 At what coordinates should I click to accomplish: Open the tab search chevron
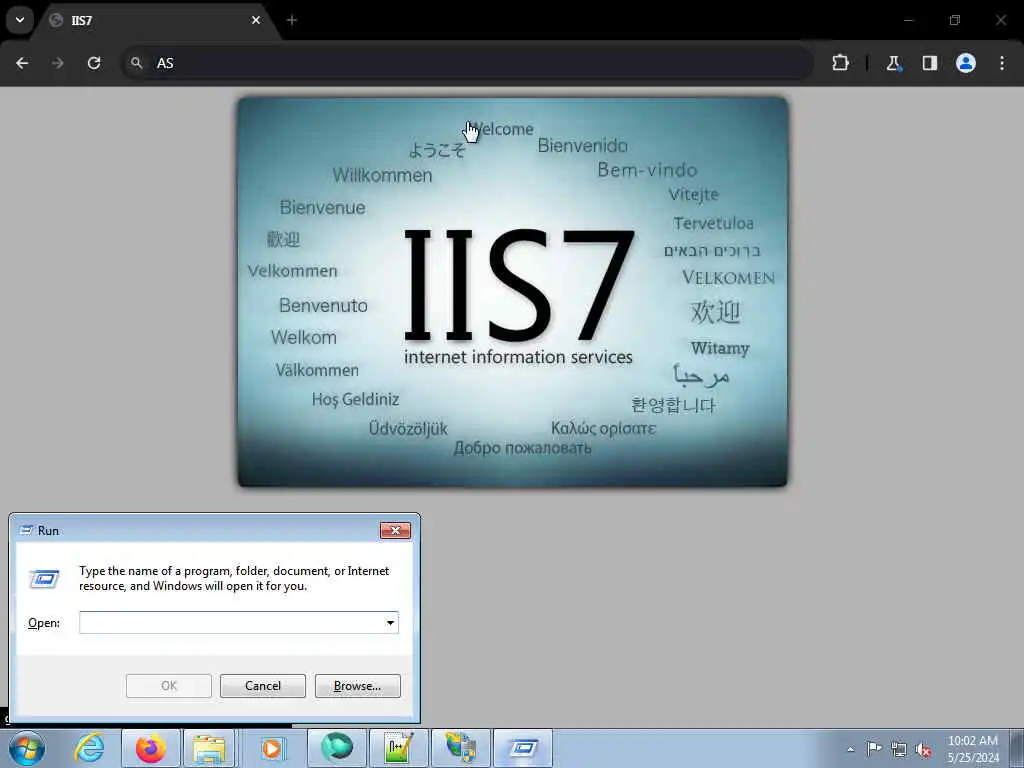20,20
